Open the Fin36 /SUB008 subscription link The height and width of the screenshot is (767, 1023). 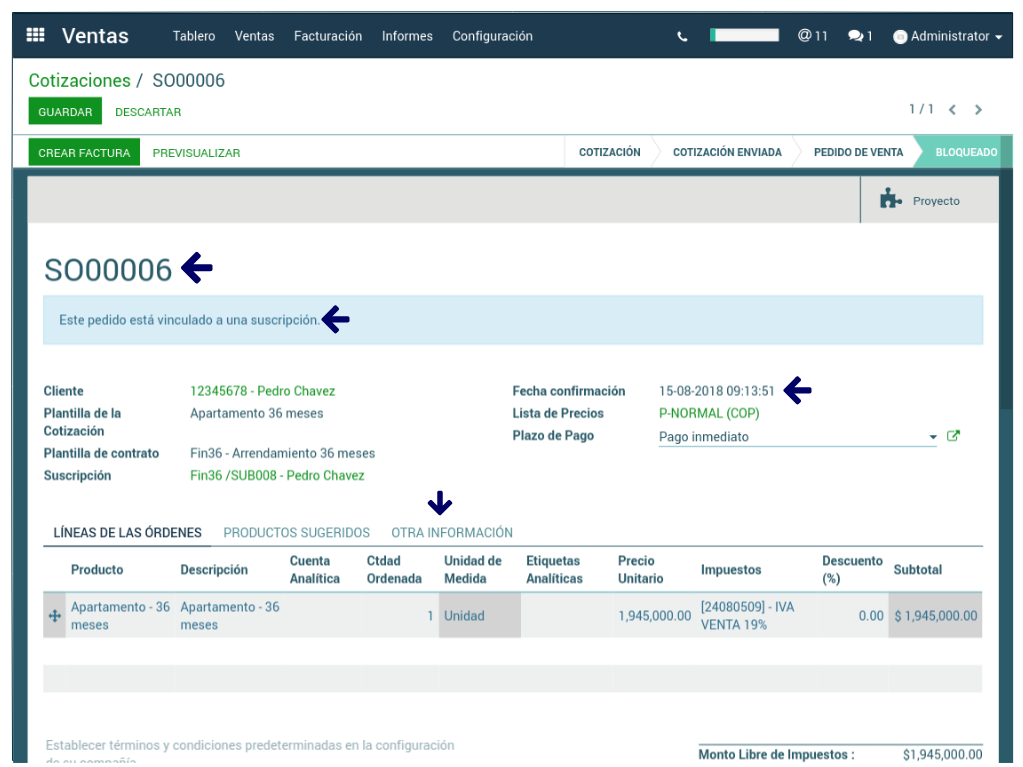277,476
